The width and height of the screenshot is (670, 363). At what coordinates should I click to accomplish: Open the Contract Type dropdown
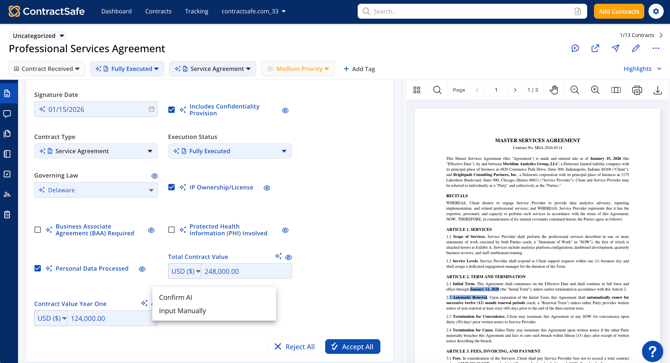click(x=96, y=151)
